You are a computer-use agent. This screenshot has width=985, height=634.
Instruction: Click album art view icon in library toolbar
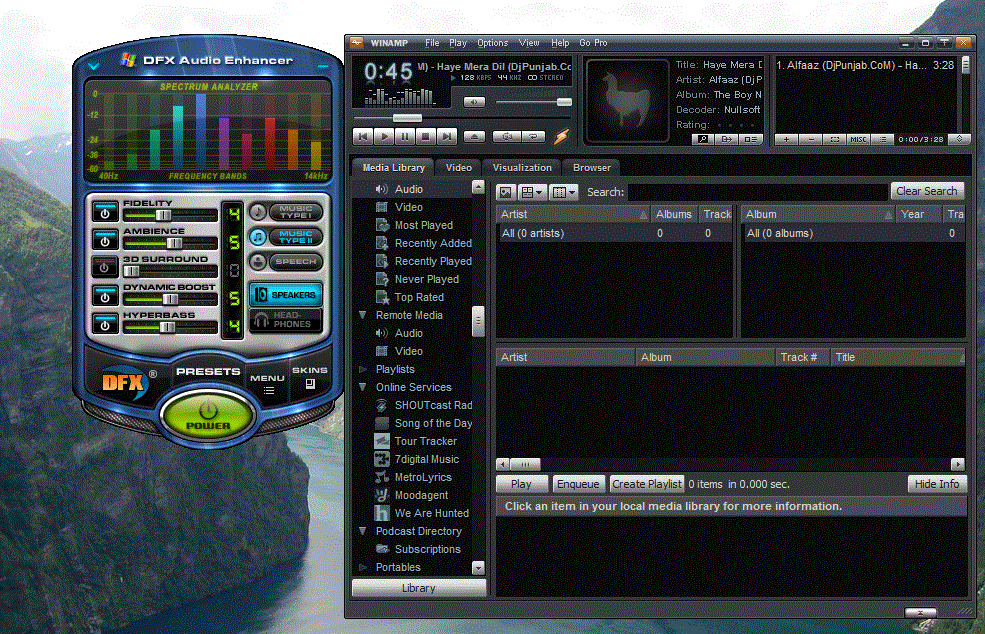506,192
